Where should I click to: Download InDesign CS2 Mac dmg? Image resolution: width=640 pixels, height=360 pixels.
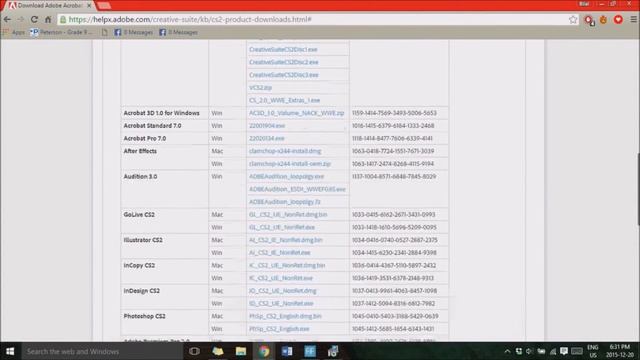coord(282,291)
